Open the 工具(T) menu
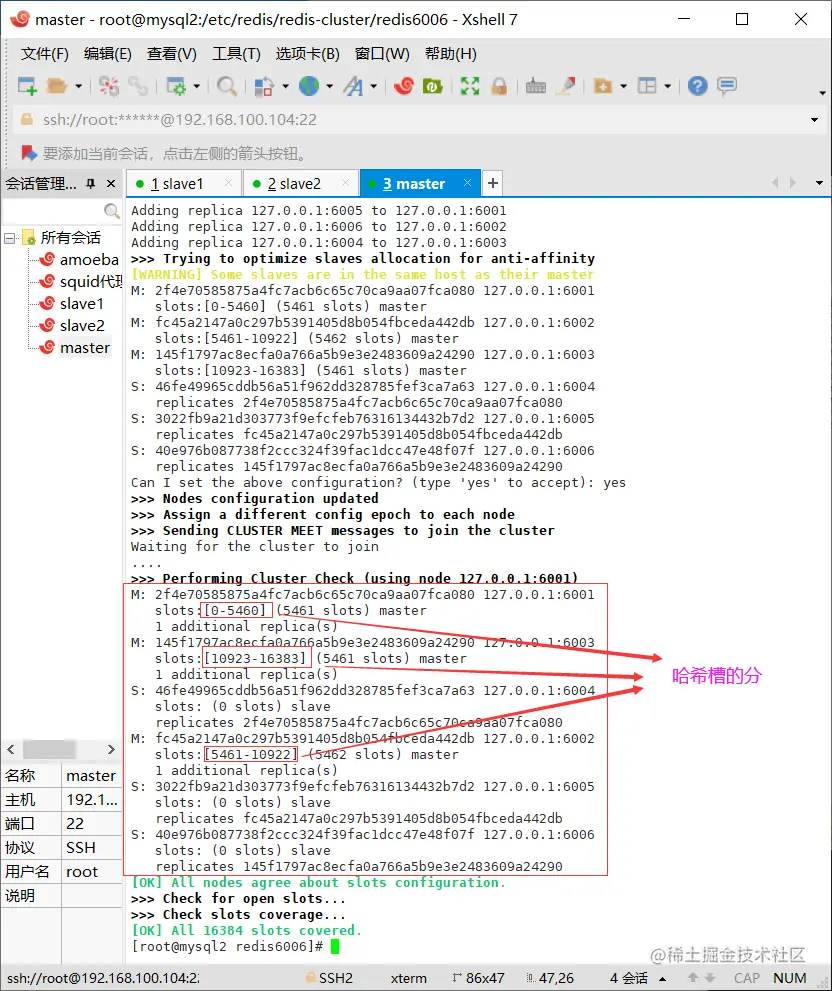This screenshot has width=832, height=991. [x=236, y=54]
